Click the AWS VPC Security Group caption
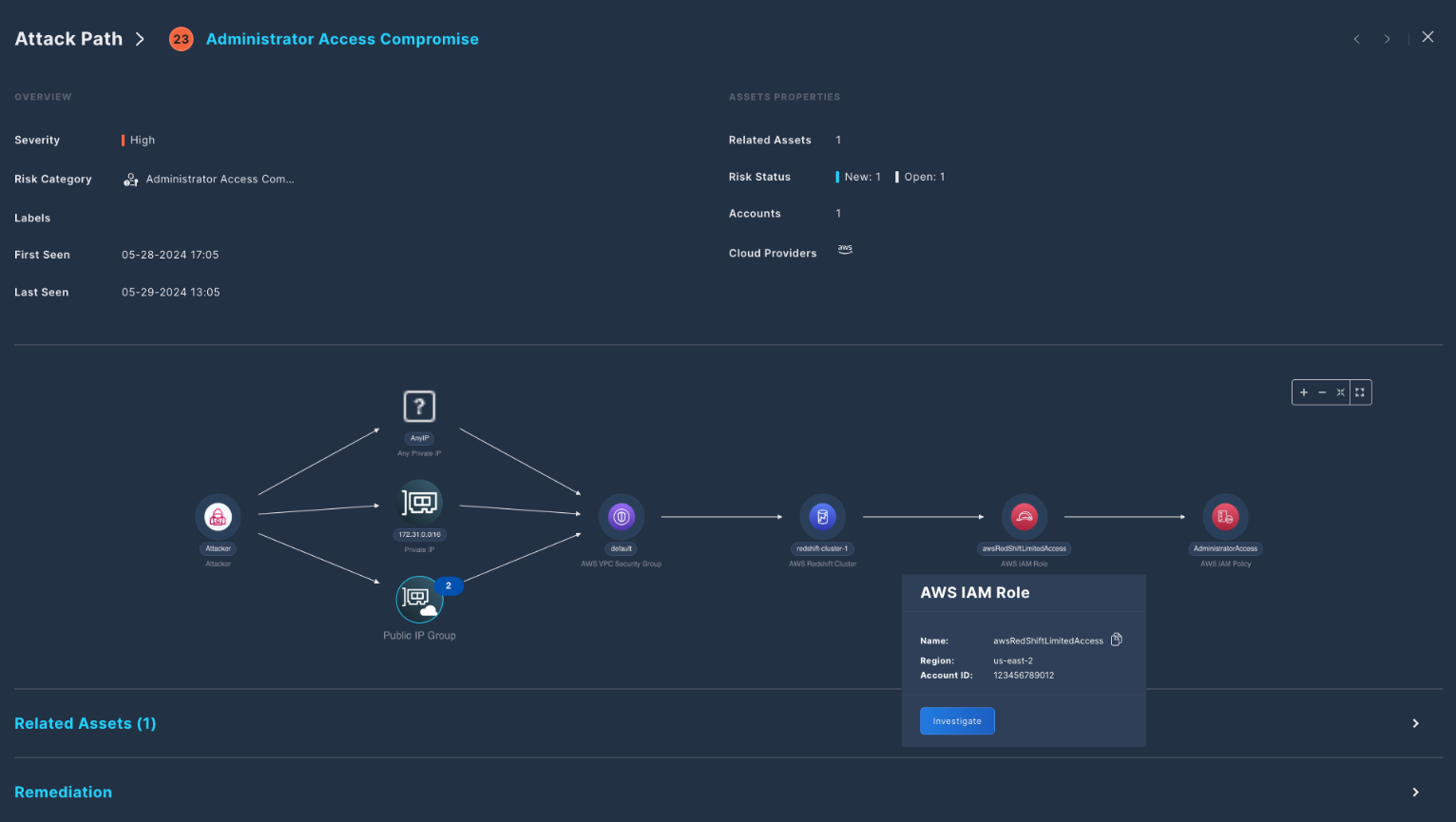The image size is (1456, 822). tap(622, 564)
